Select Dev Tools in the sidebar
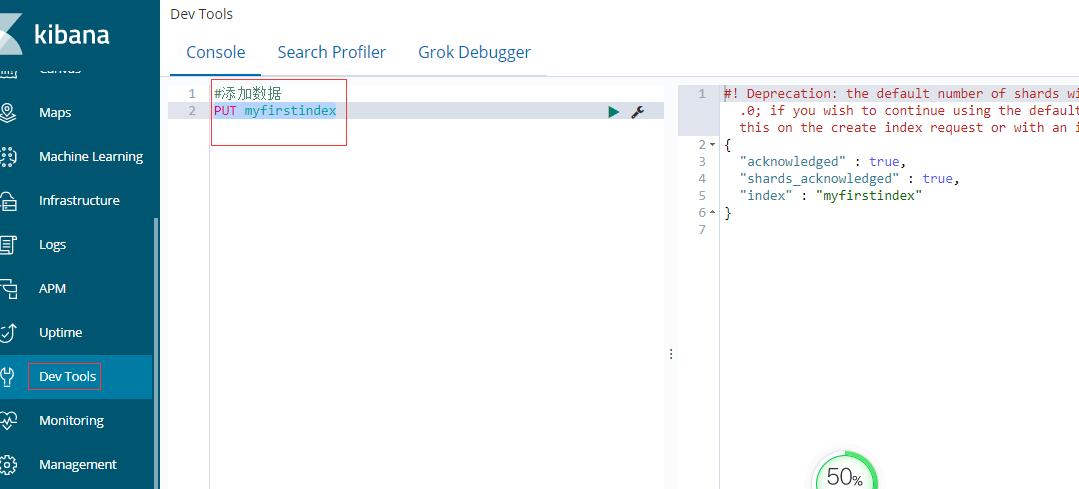This screenshot has width=1079, height=489. pos(67,377)
